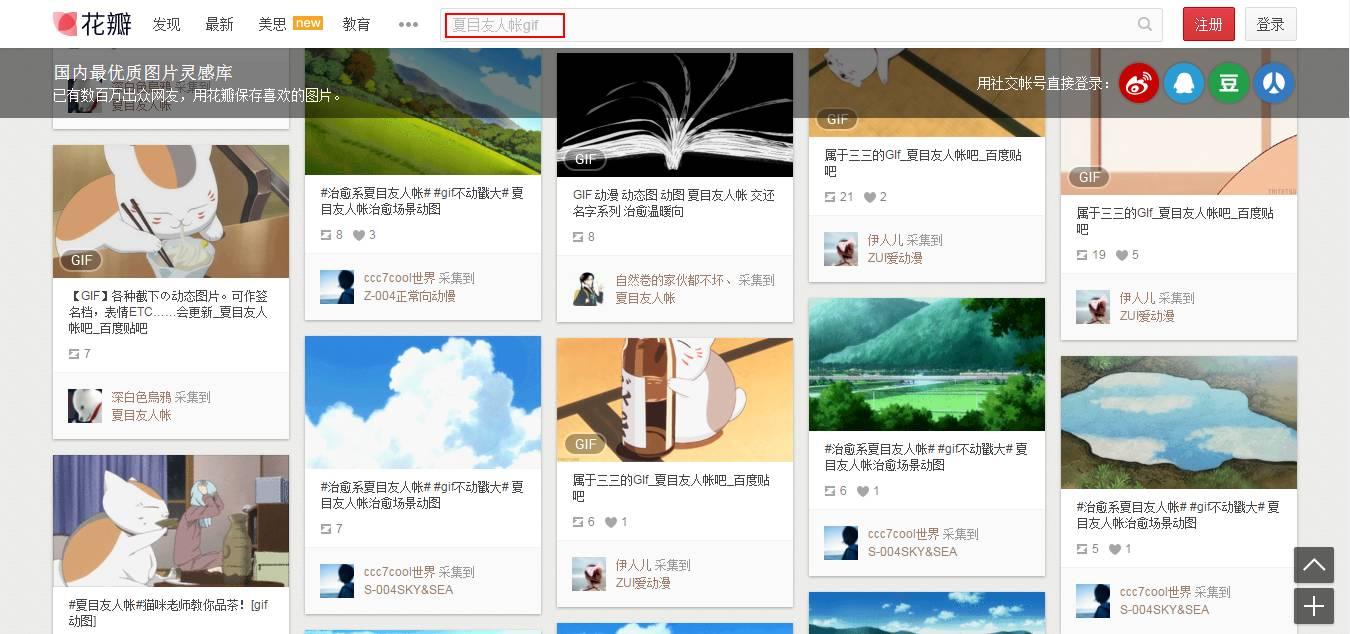The height and width of the screenshot is (634, 1350).
Task: Open the cat hugging bottle GIF thumbnail
Action: tap(675, 400)
